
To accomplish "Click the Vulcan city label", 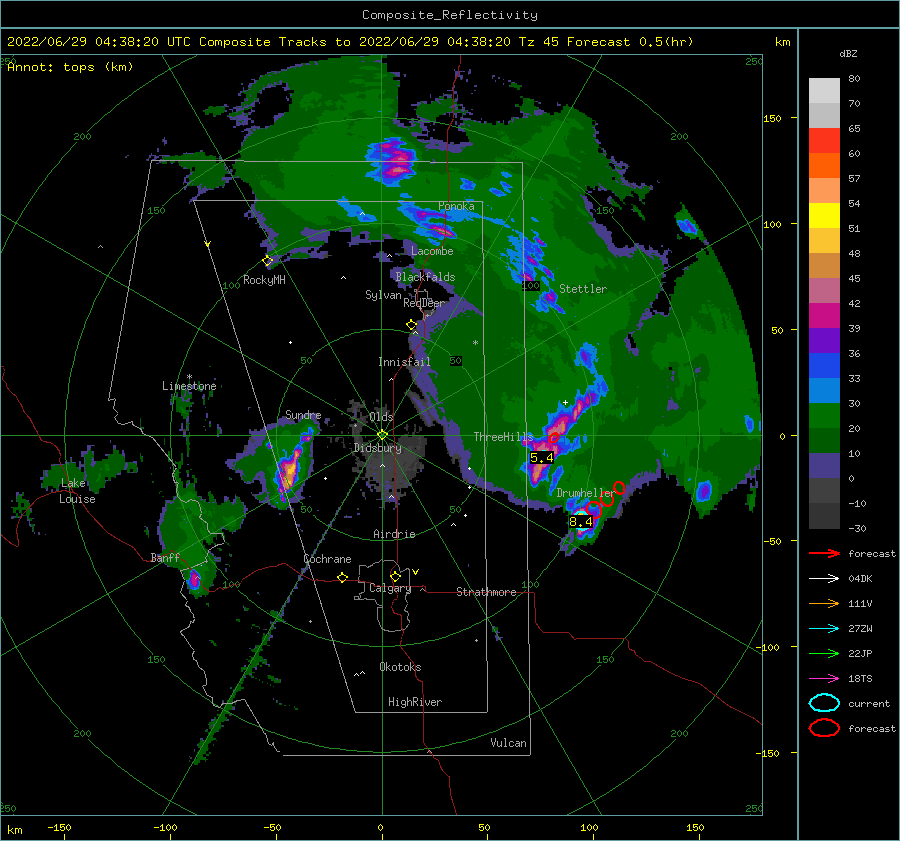I will (x=509, y=743).
